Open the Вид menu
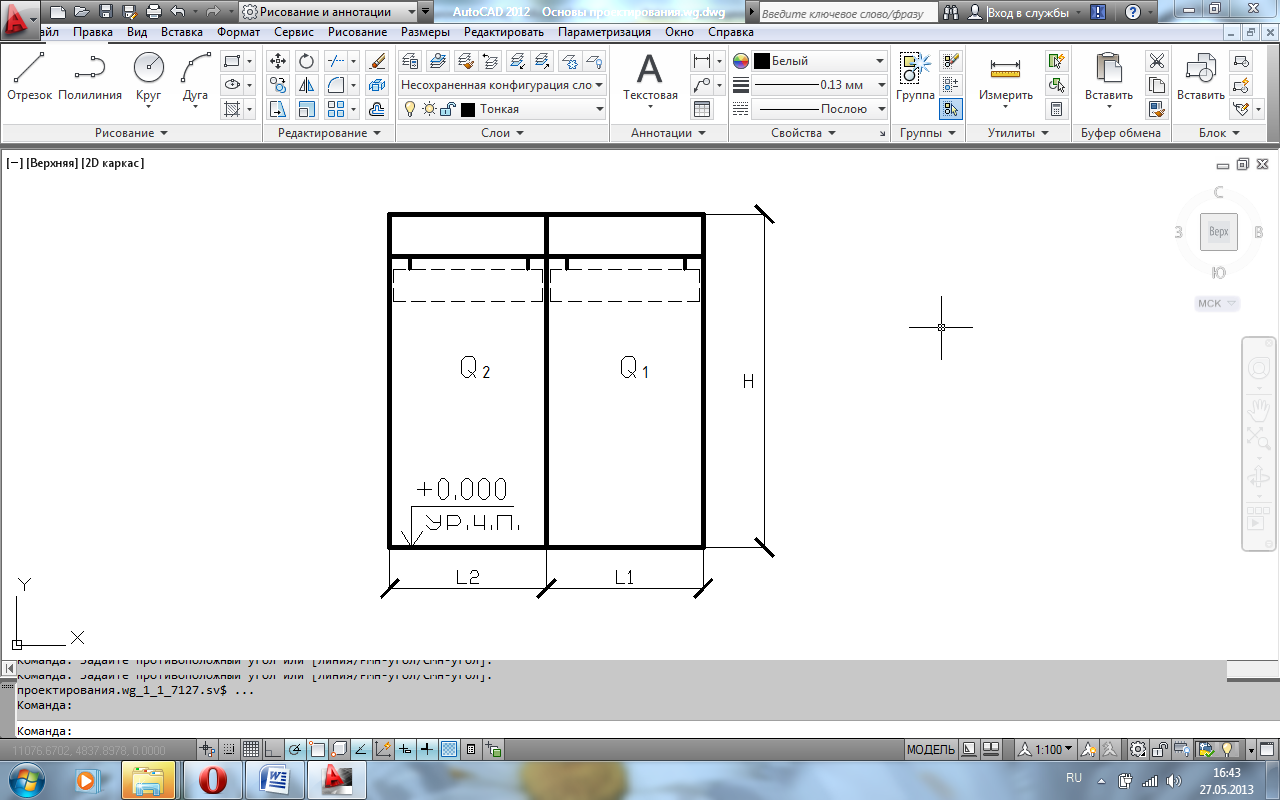The height and width of the screenshot is (800, 1280). click(137, 32)
